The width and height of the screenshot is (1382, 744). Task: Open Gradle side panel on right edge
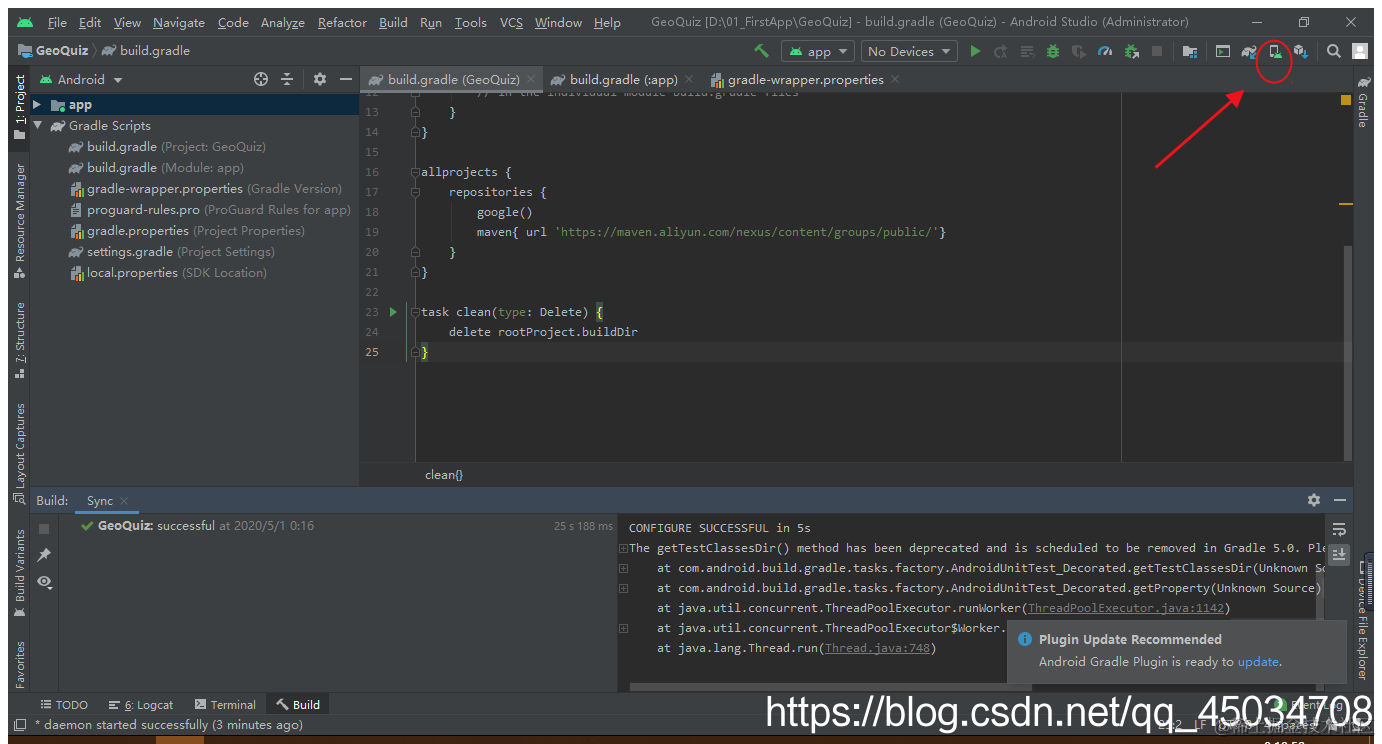[x=1362, y=101]
